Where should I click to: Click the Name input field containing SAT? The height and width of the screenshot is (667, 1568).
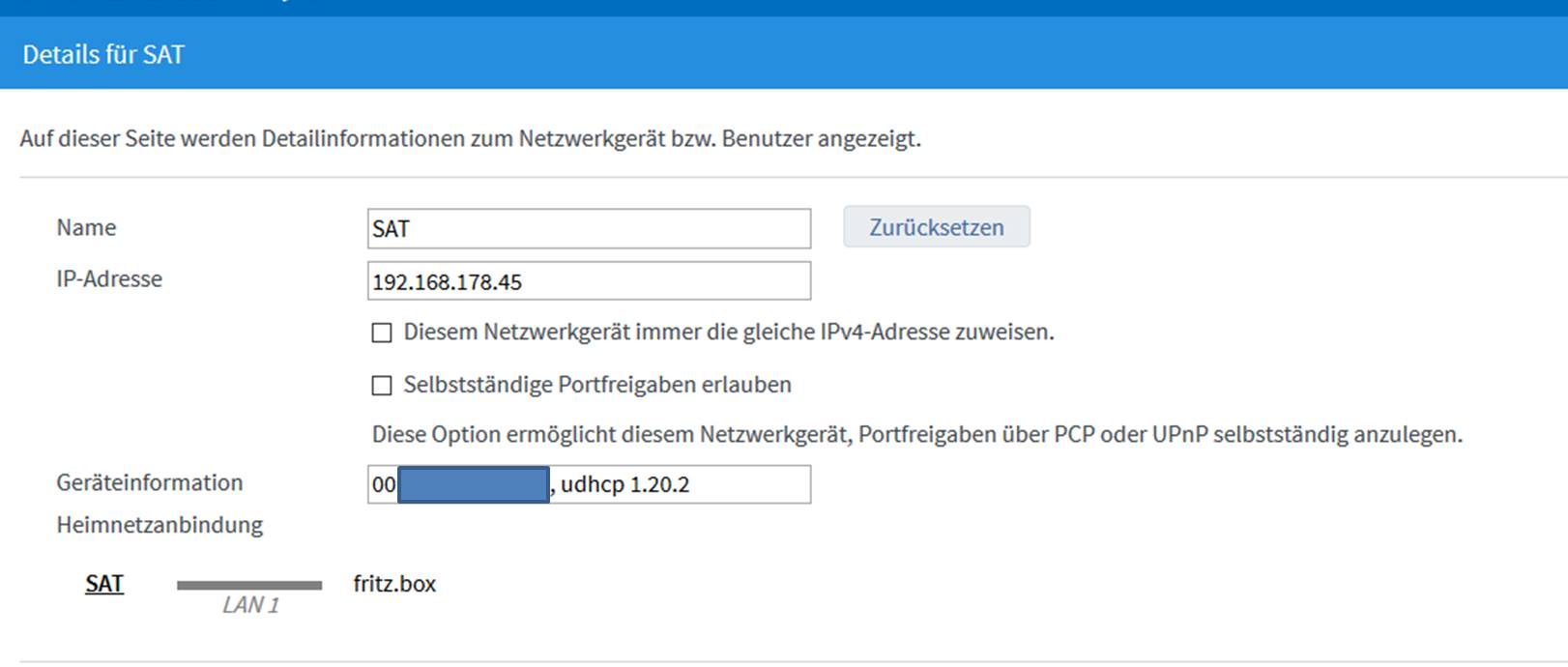588,229
